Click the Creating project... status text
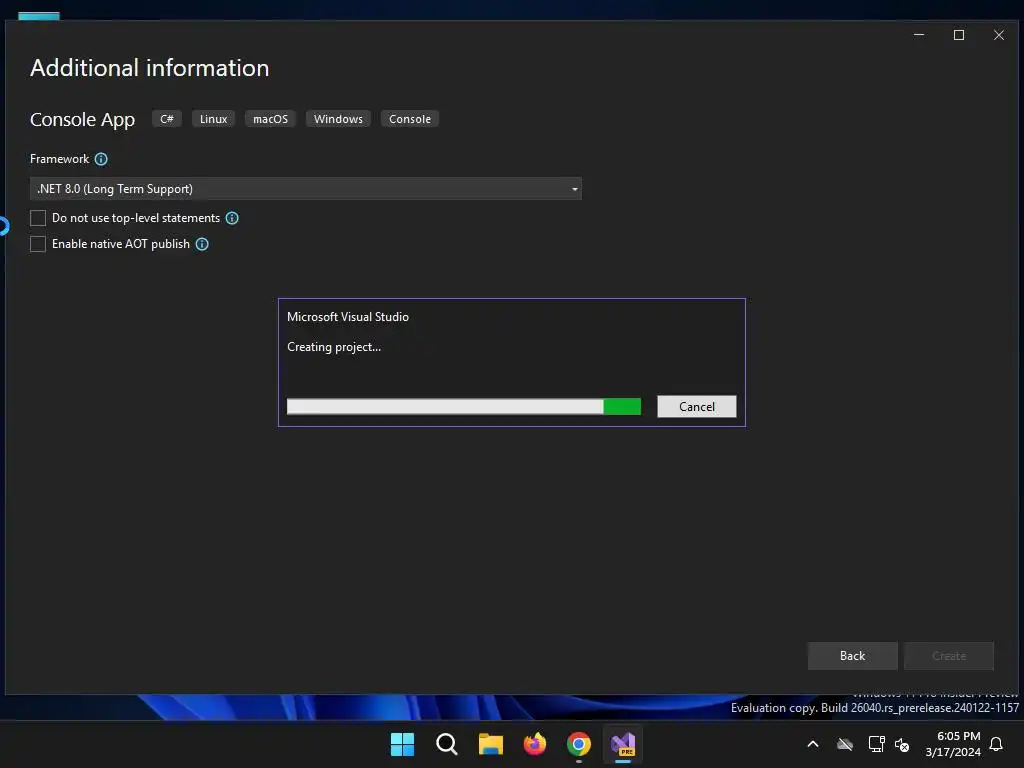This screenshot has height=768, width=1024. [334, 347]
